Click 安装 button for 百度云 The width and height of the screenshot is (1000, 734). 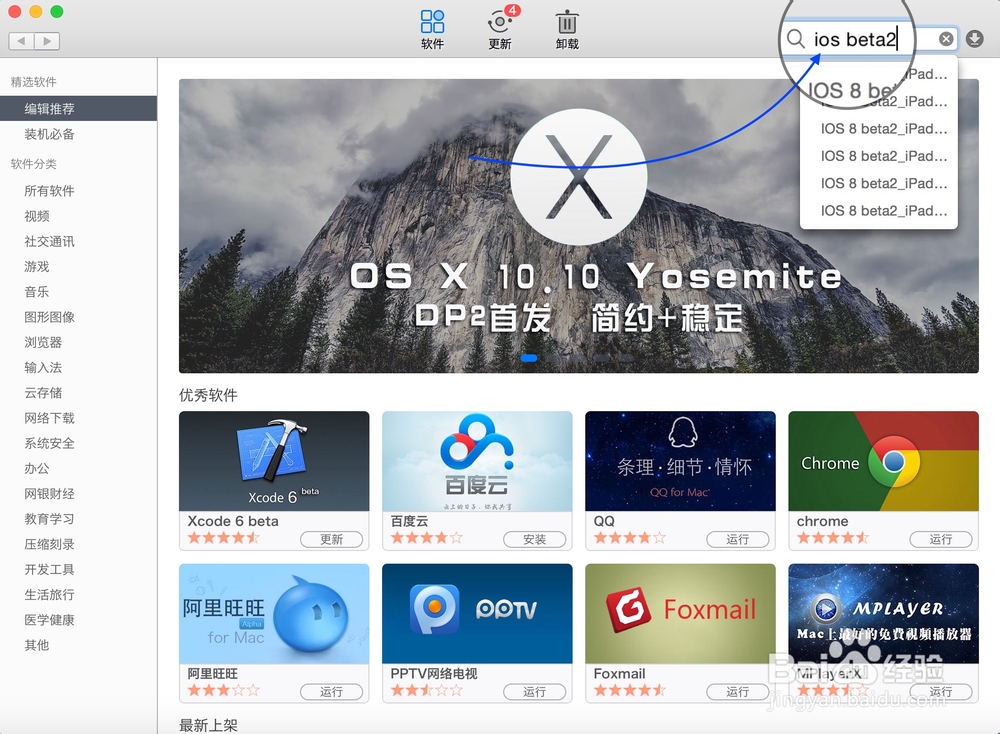534,539
